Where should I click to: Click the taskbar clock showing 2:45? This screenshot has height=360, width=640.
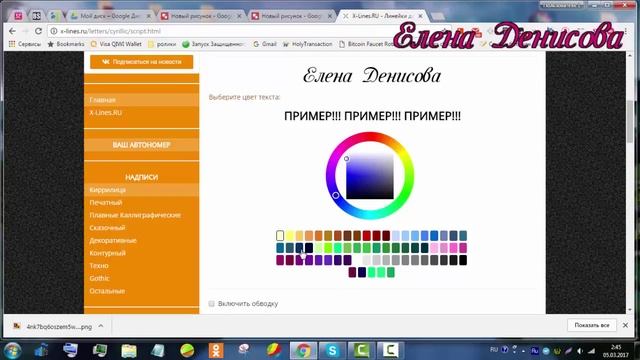(616, 351)
